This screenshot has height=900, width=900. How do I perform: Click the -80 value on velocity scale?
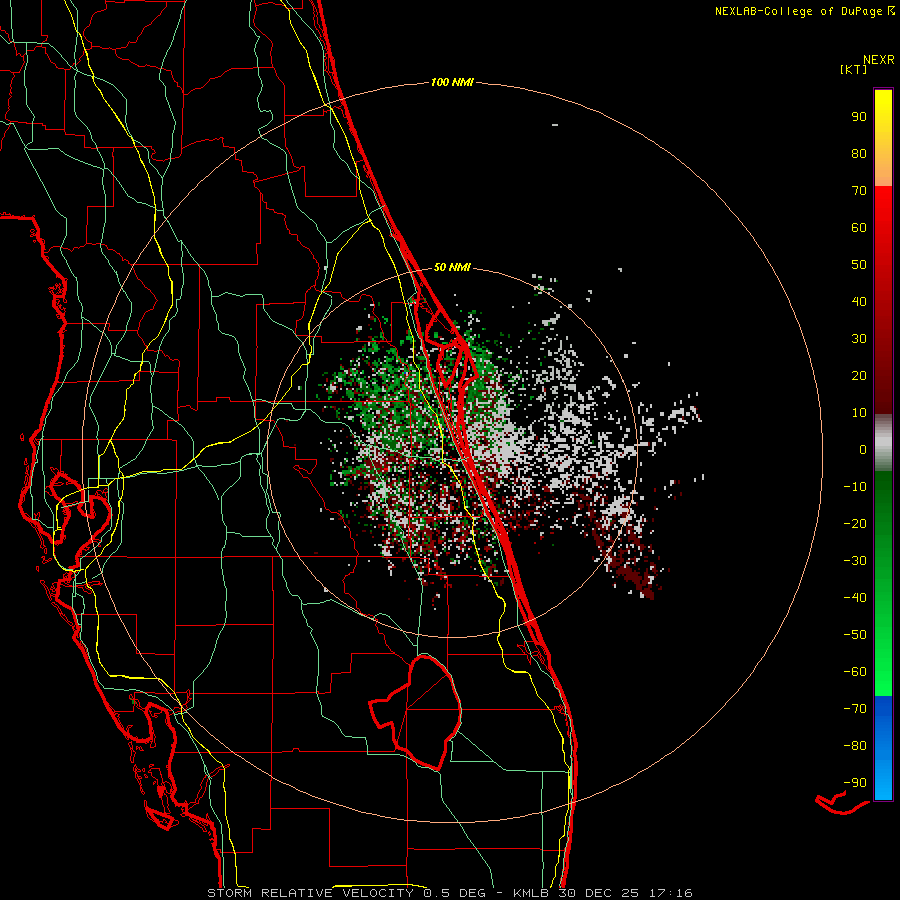click(855, 746)
